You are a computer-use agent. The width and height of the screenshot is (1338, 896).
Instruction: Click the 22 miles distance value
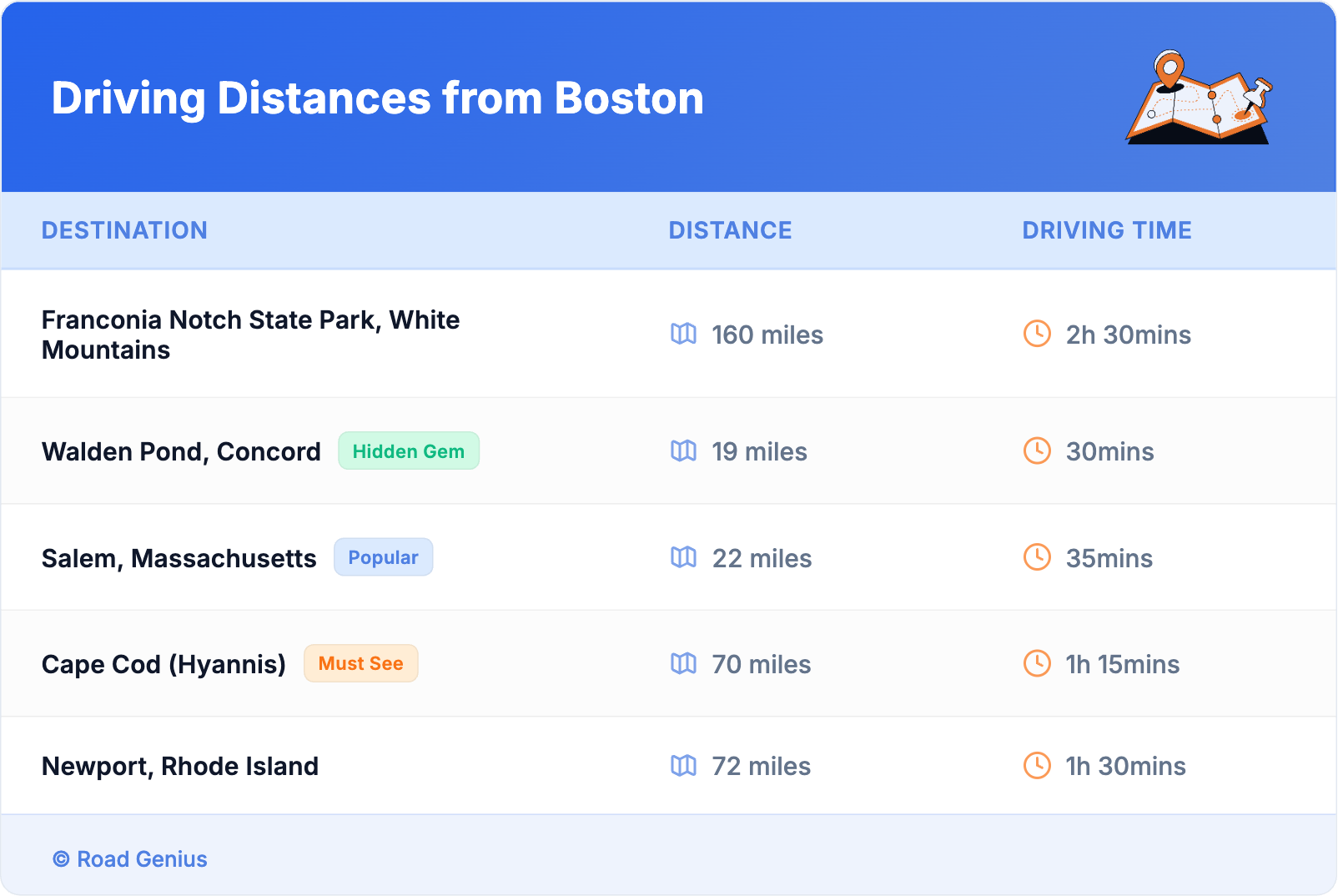[x=762, y=558]
